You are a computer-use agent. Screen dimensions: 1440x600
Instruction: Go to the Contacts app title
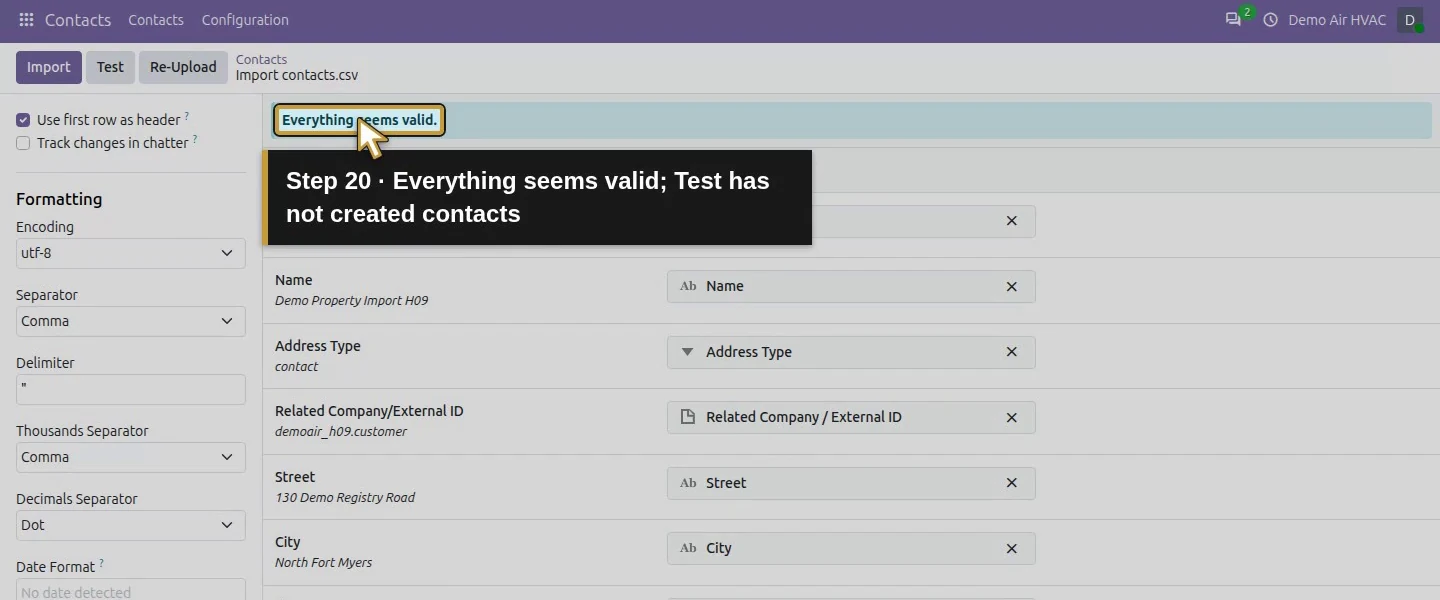pyautogui.click(x=78, y=20)
